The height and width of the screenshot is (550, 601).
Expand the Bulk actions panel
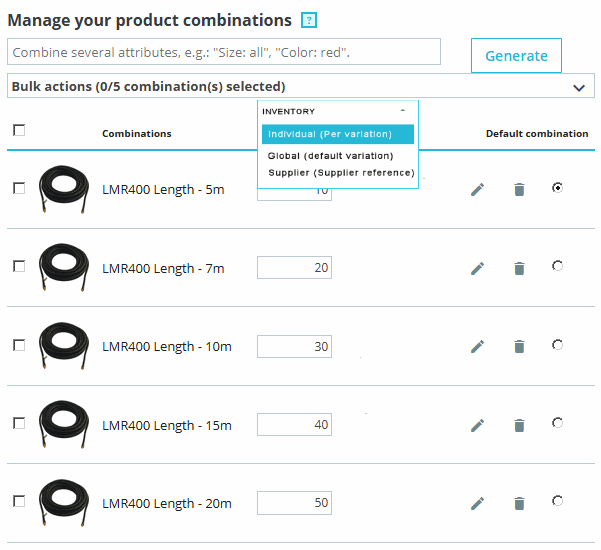click(578, 87)
